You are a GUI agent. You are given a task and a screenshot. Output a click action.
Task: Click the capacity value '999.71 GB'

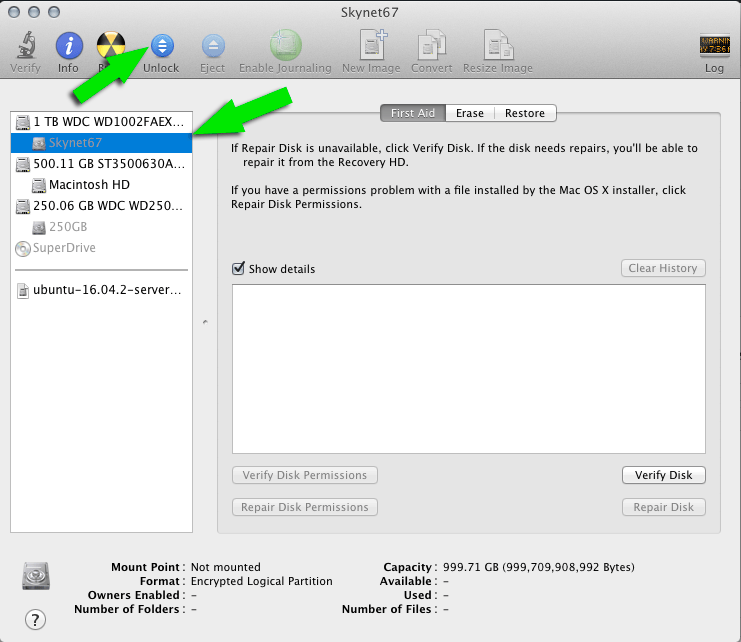click(471, 567)
